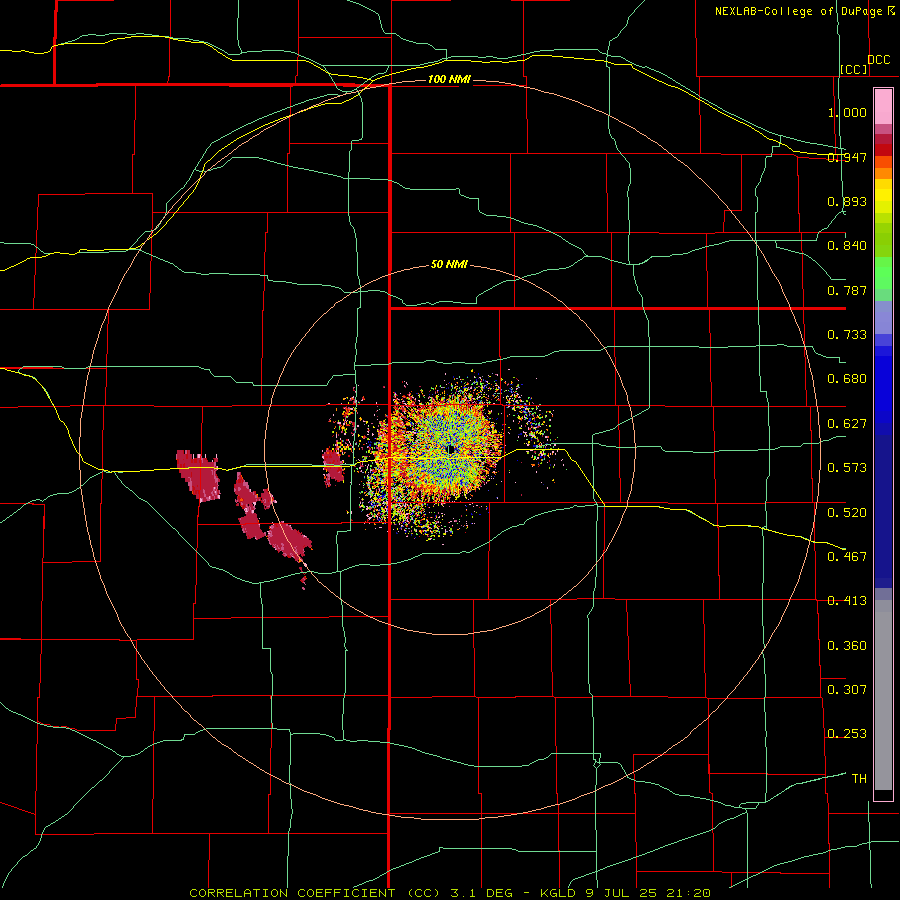Pick the light pink swatch atop color bar
The image size is (900, 900).
click(883, 107)
